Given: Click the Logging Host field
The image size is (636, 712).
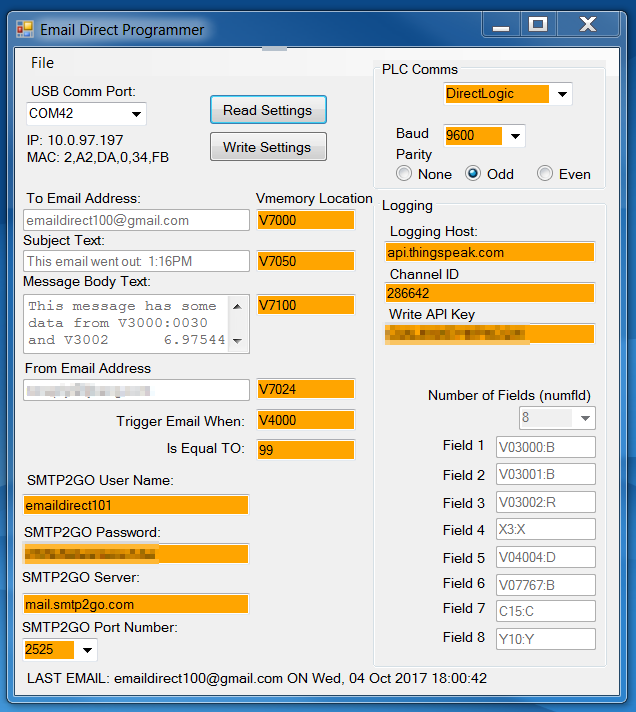Looking at the screenshot, I should (490, 252).
